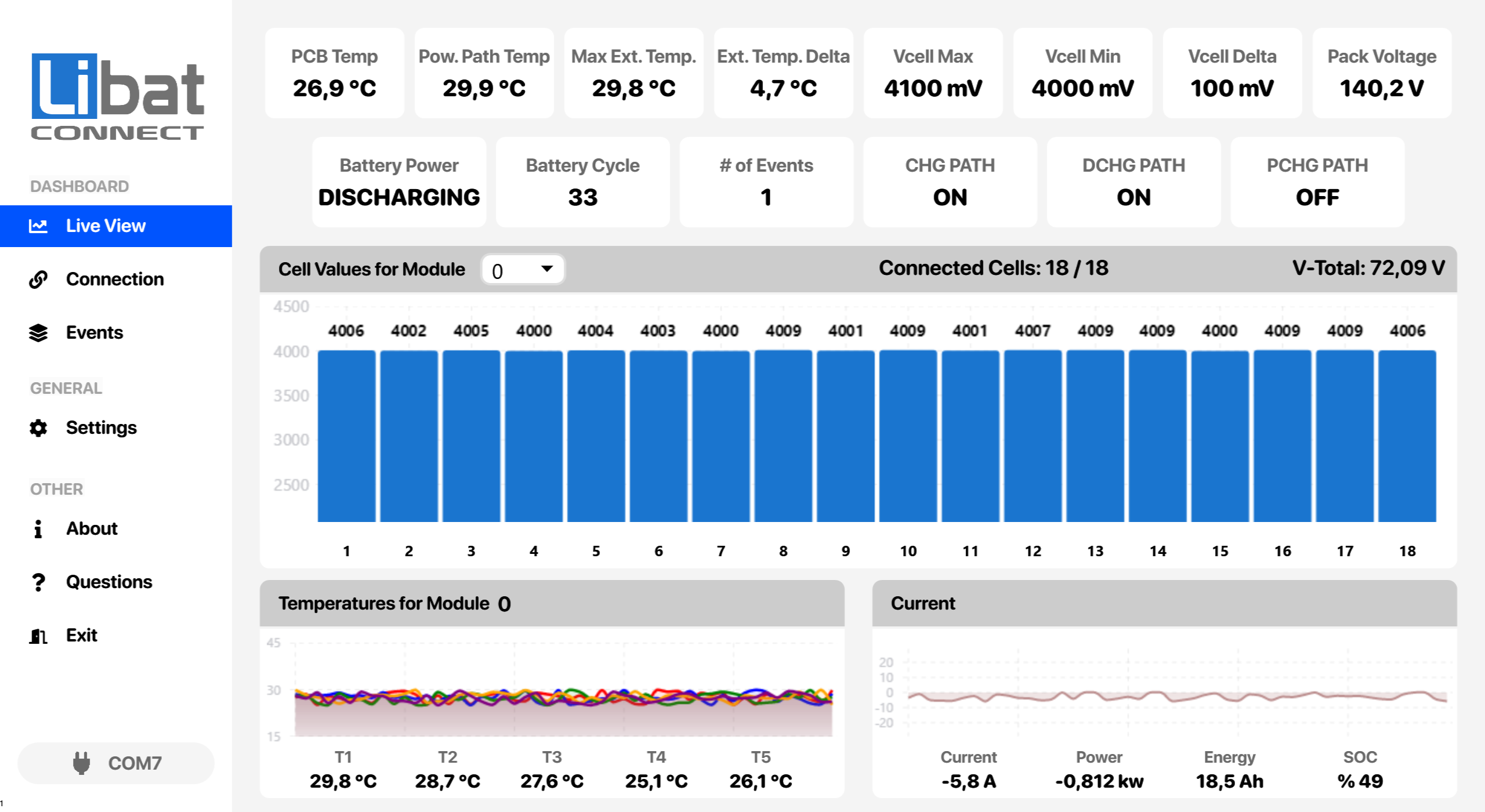Open the module selector dropdown

pyautogui.click(x=523, y=270)
